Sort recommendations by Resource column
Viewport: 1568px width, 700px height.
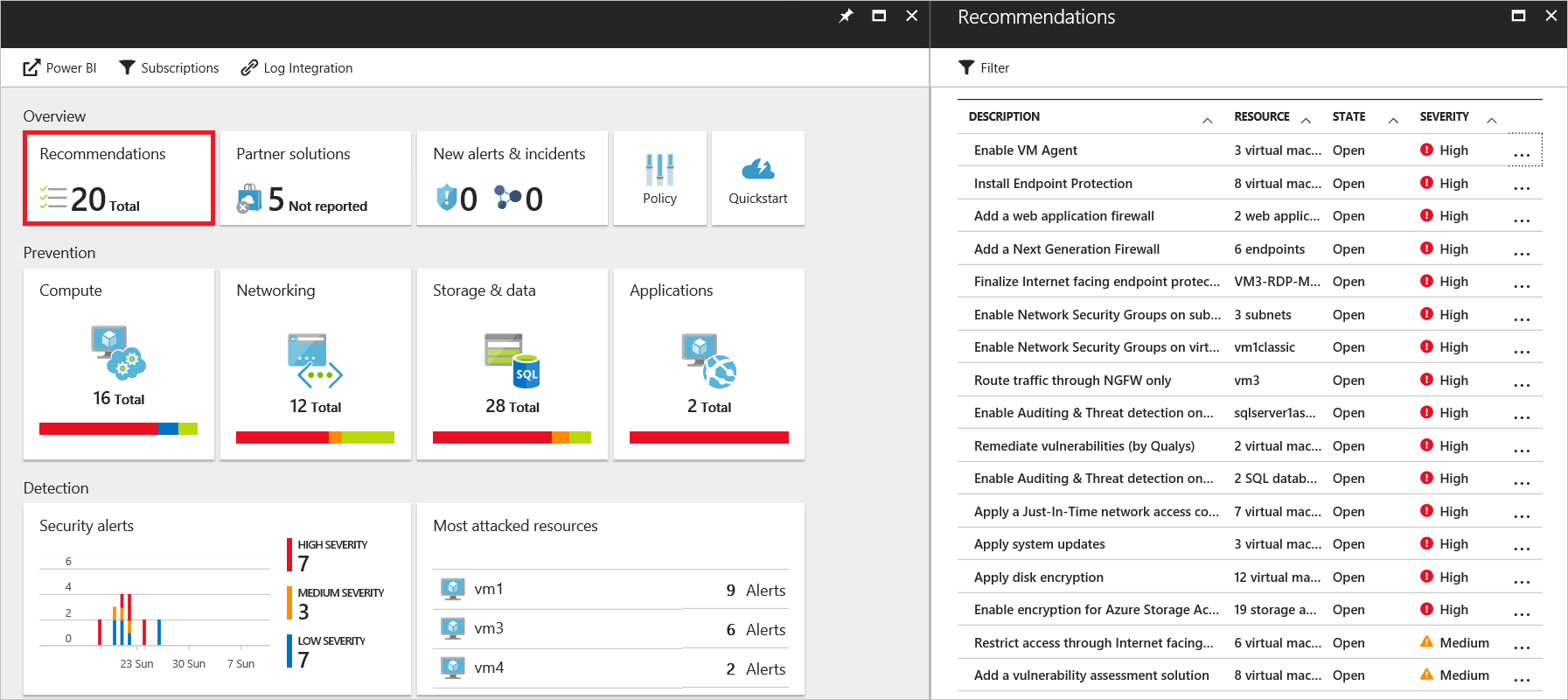pyautogui.click(x=1261, y=117)
